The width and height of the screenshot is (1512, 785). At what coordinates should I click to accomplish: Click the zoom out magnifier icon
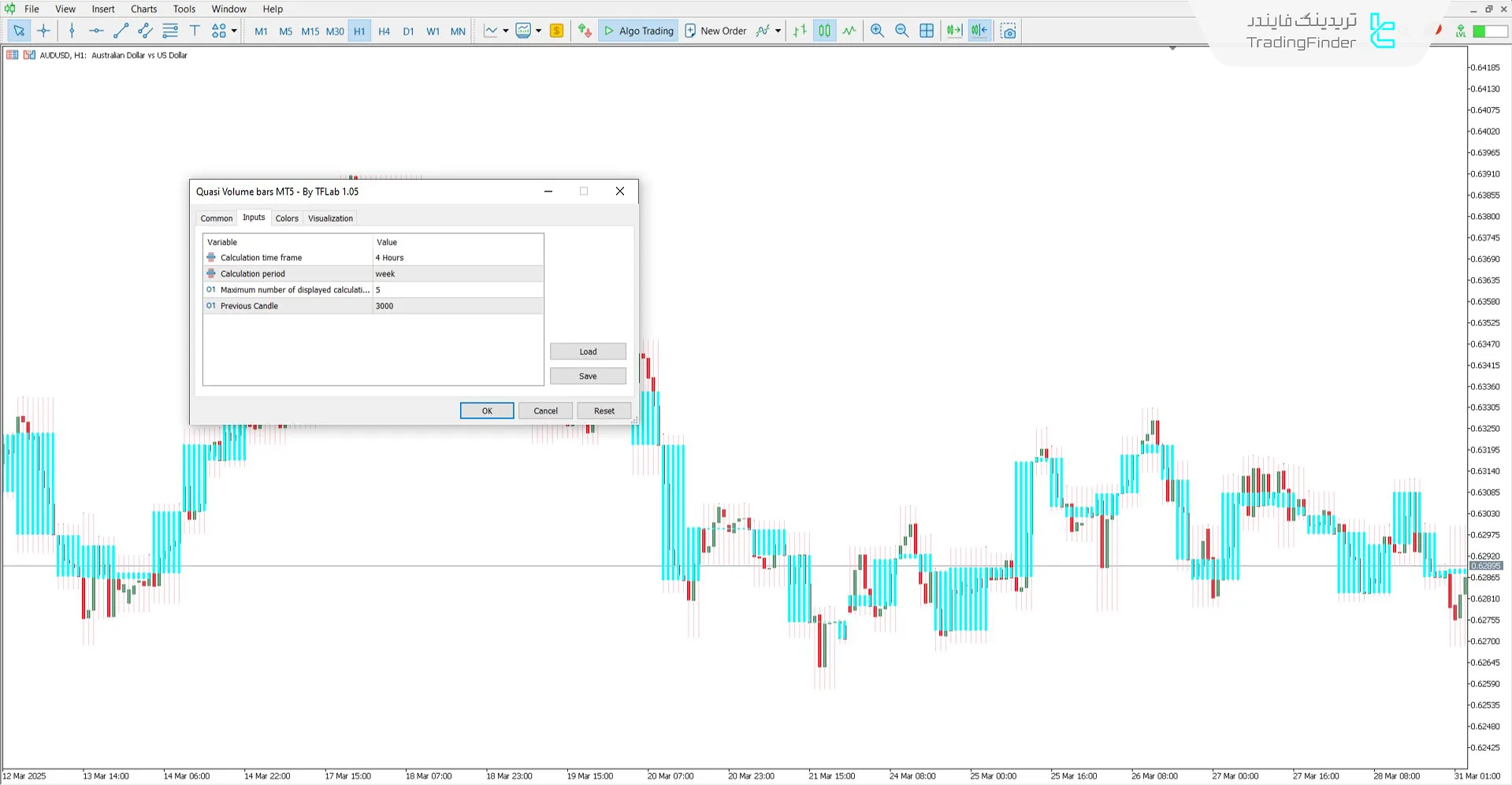[901, 31]
